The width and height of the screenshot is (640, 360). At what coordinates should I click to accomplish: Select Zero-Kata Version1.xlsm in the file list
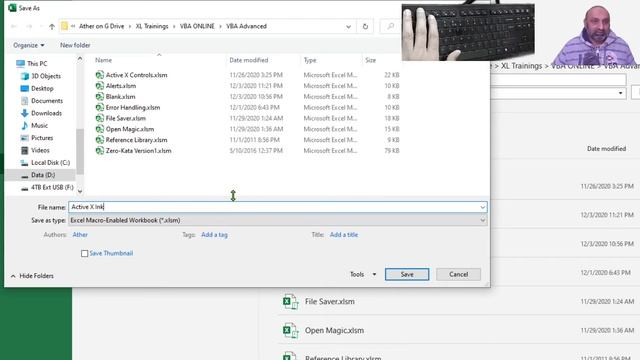(138, 151)
